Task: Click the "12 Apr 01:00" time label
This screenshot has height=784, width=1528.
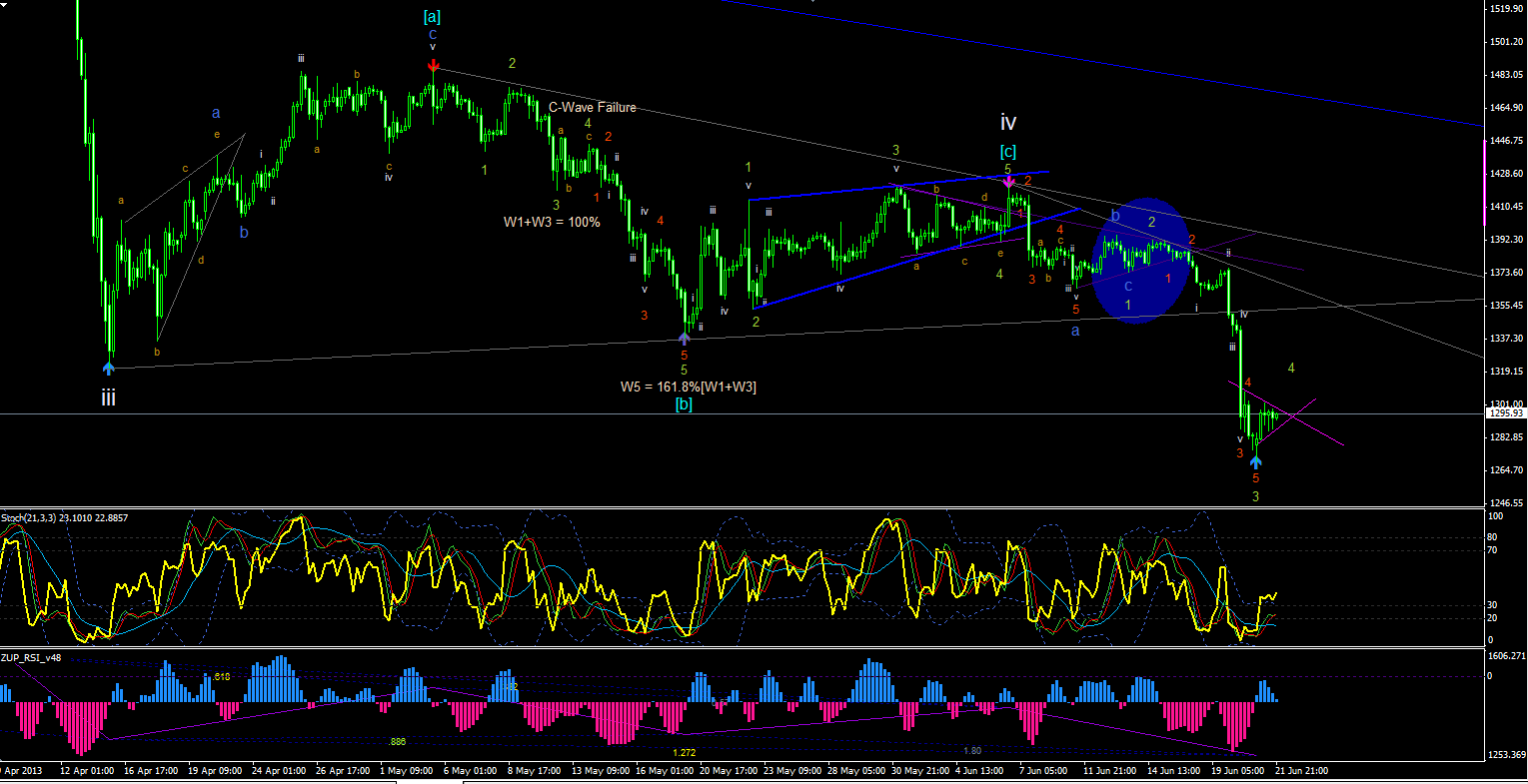Action: coord(87,771)
